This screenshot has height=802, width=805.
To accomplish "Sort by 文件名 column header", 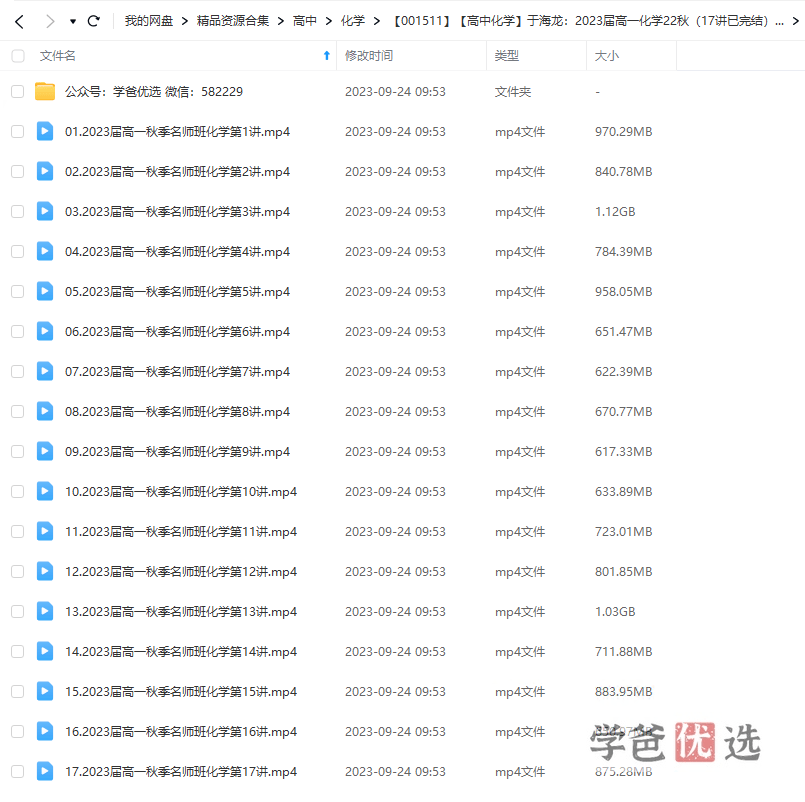I will pos(58,55).
